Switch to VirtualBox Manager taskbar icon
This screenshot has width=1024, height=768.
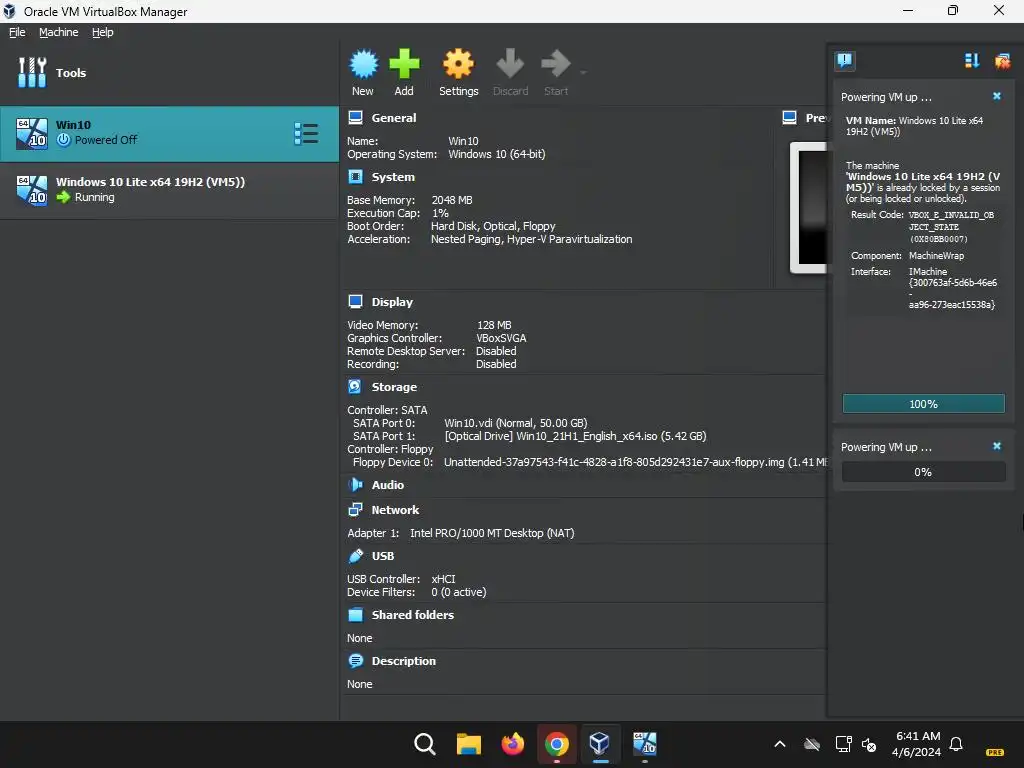[600, 744]
